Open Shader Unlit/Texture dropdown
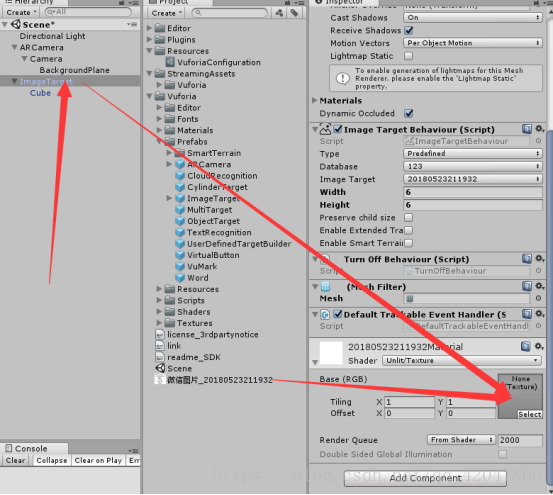Image resolution: width=553 pixels, height=495 pixels. click(462, 360)
